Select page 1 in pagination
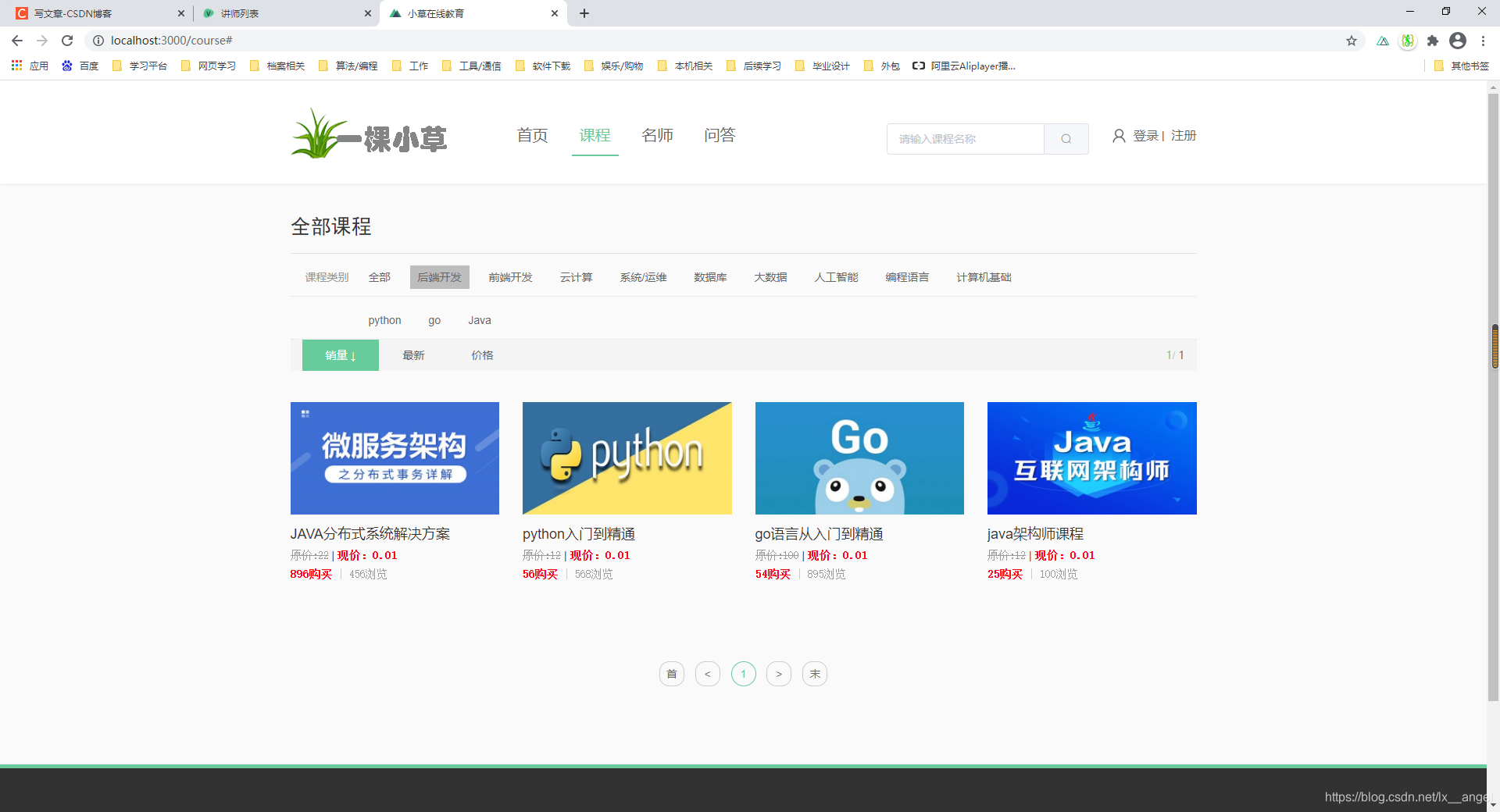 tap(744, 674)
